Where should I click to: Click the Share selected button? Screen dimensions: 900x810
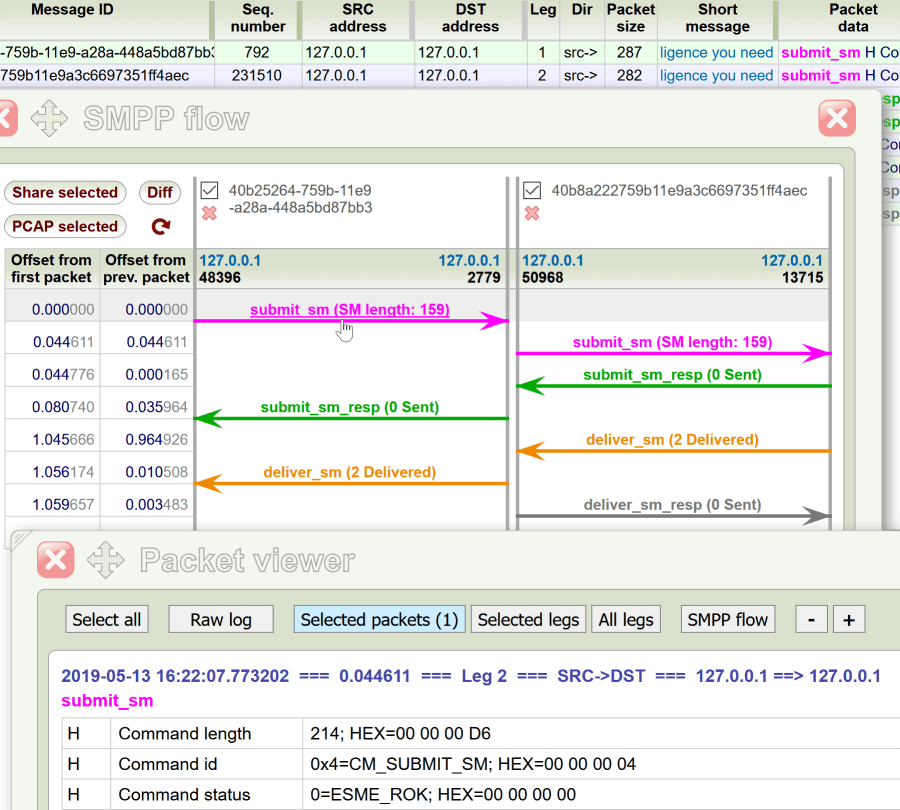pyautogui.click(x=65, y=192)
